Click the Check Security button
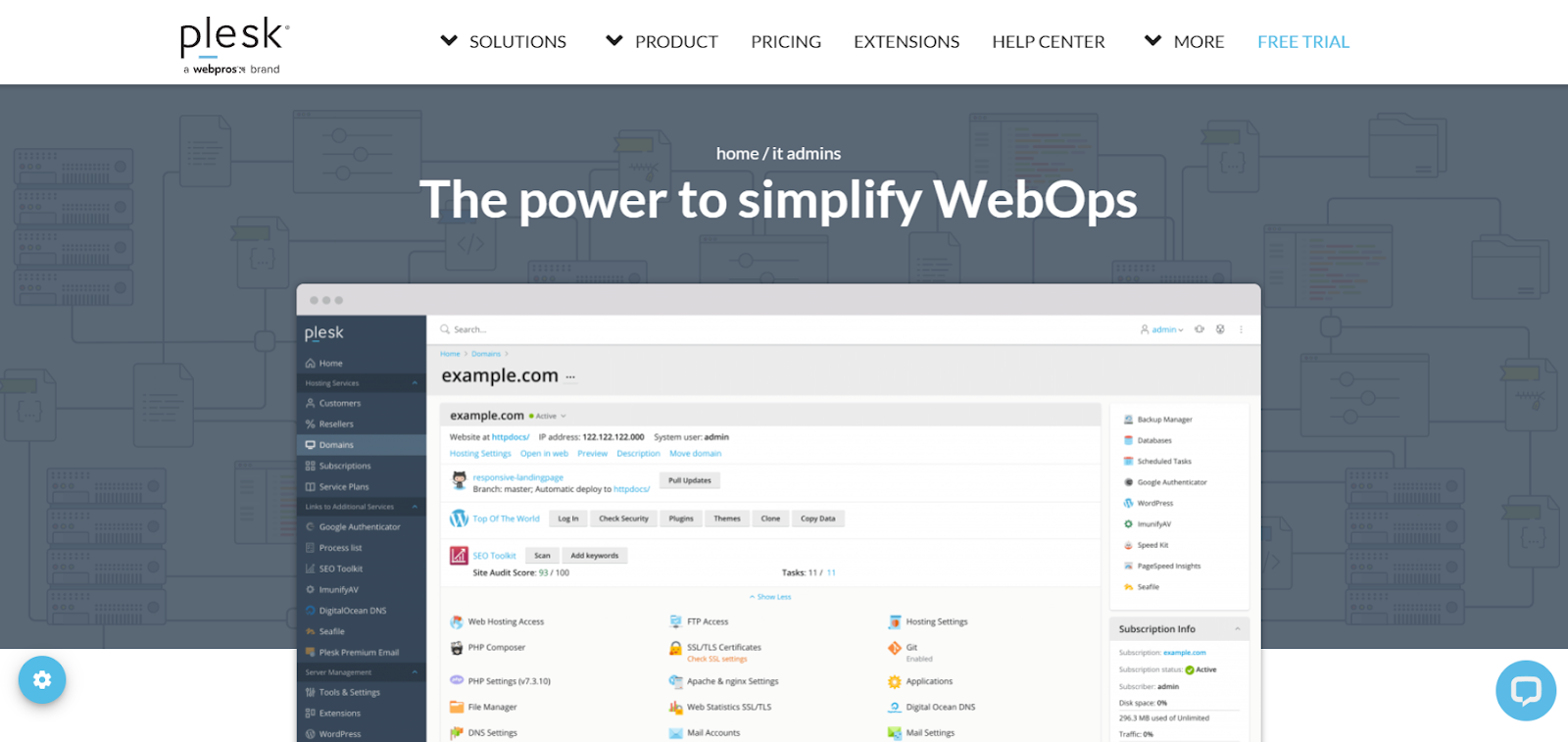Screen dimensions: 1568x742 pos(623,519)
